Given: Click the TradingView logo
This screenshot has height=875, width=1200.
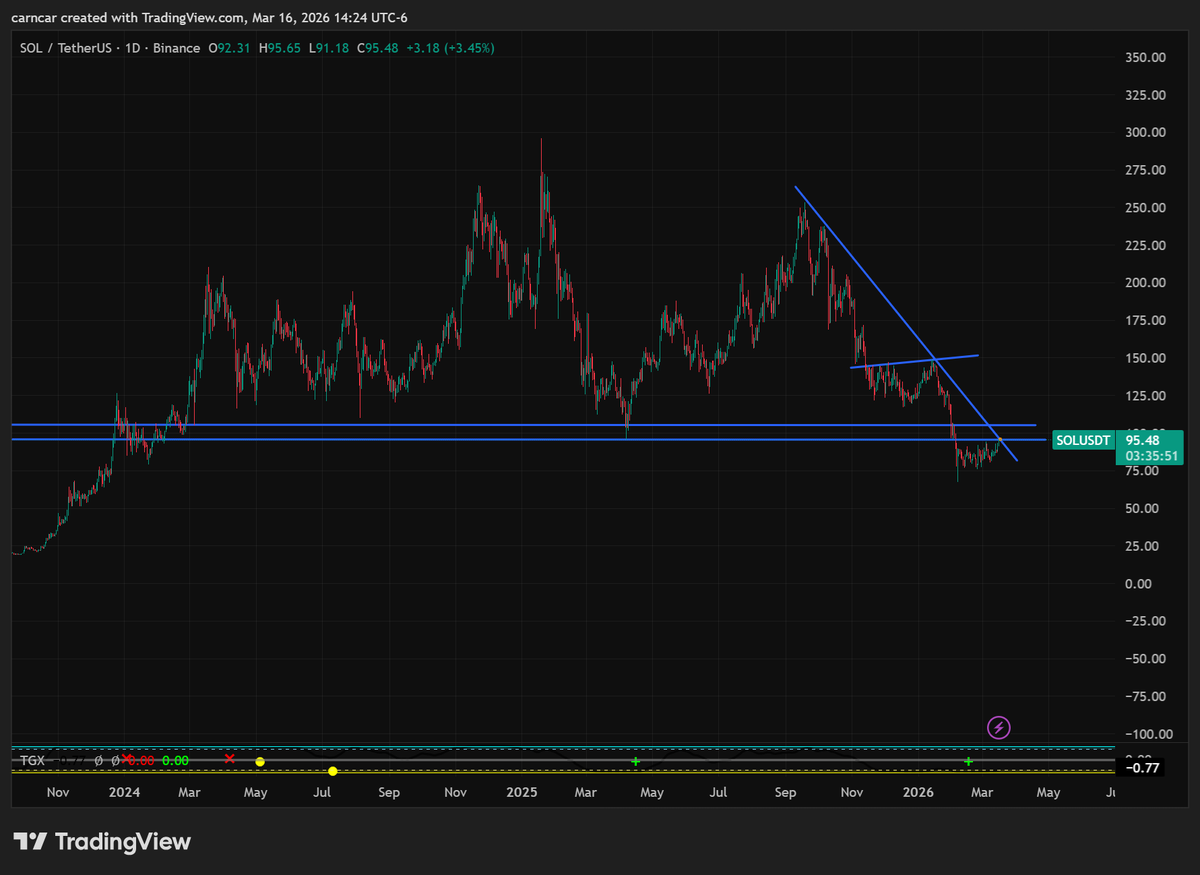Looking at the screenshot, I should click(x=102, y=841).
